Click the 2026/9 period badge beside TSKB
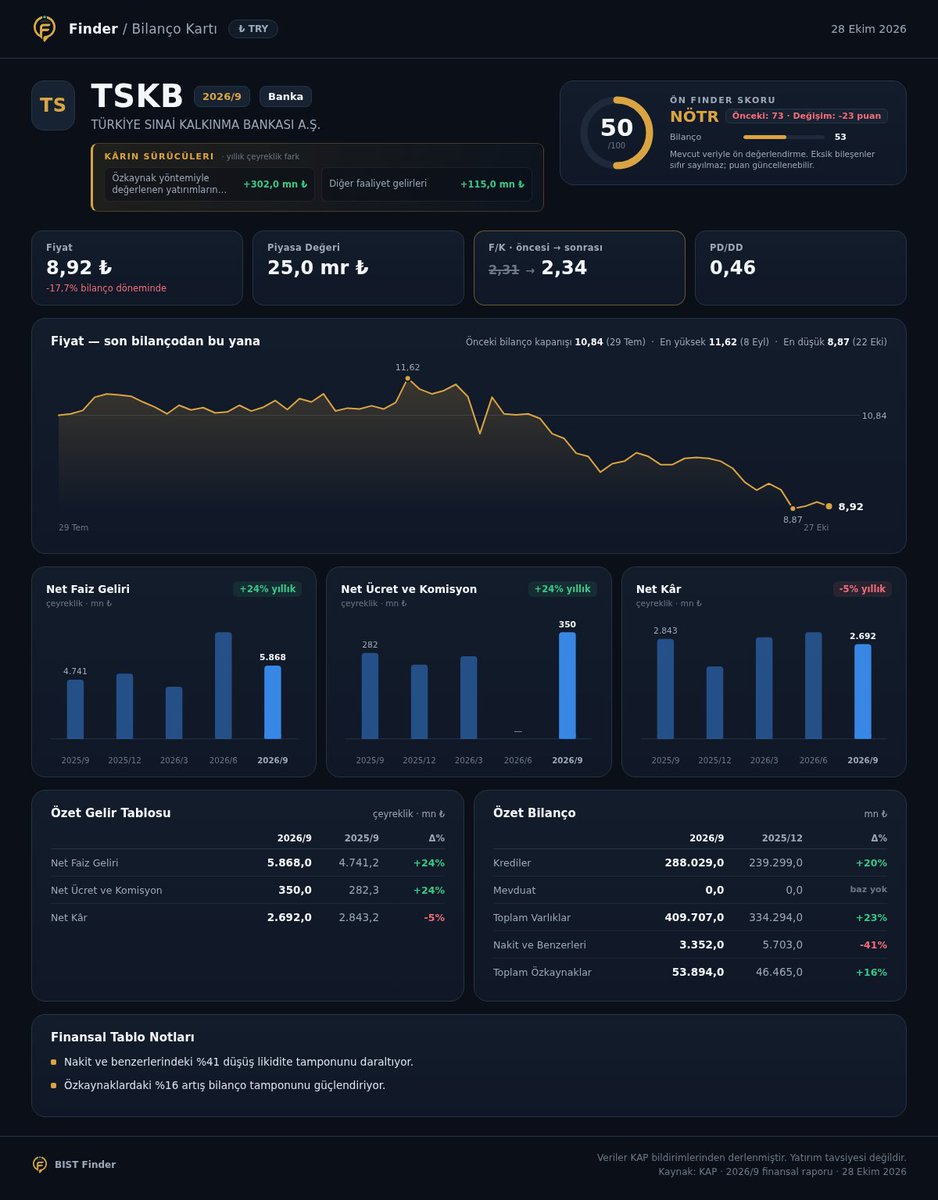 coord(222,96)
